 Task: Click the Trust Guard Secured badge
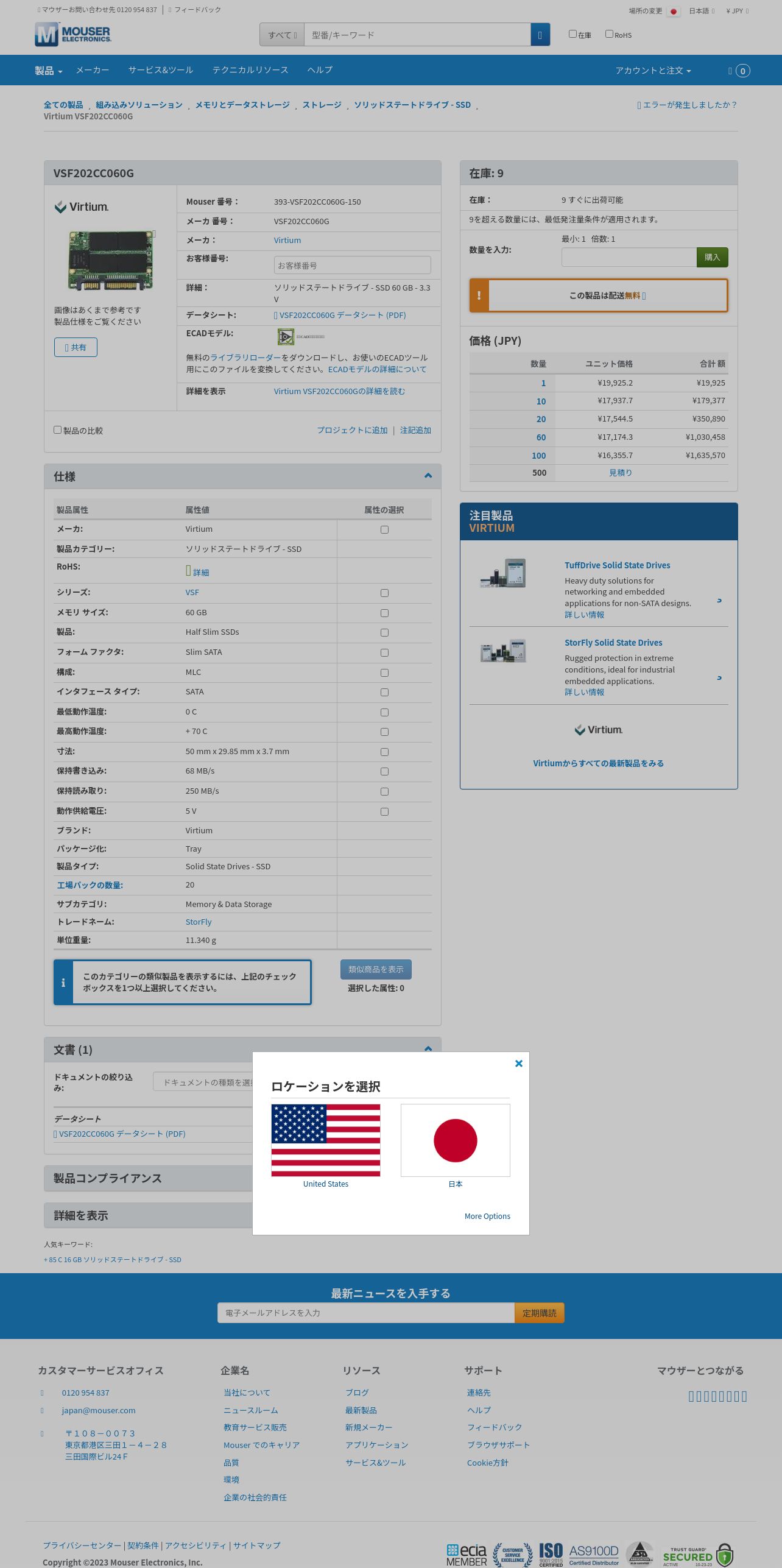[x=698, y=1556]
